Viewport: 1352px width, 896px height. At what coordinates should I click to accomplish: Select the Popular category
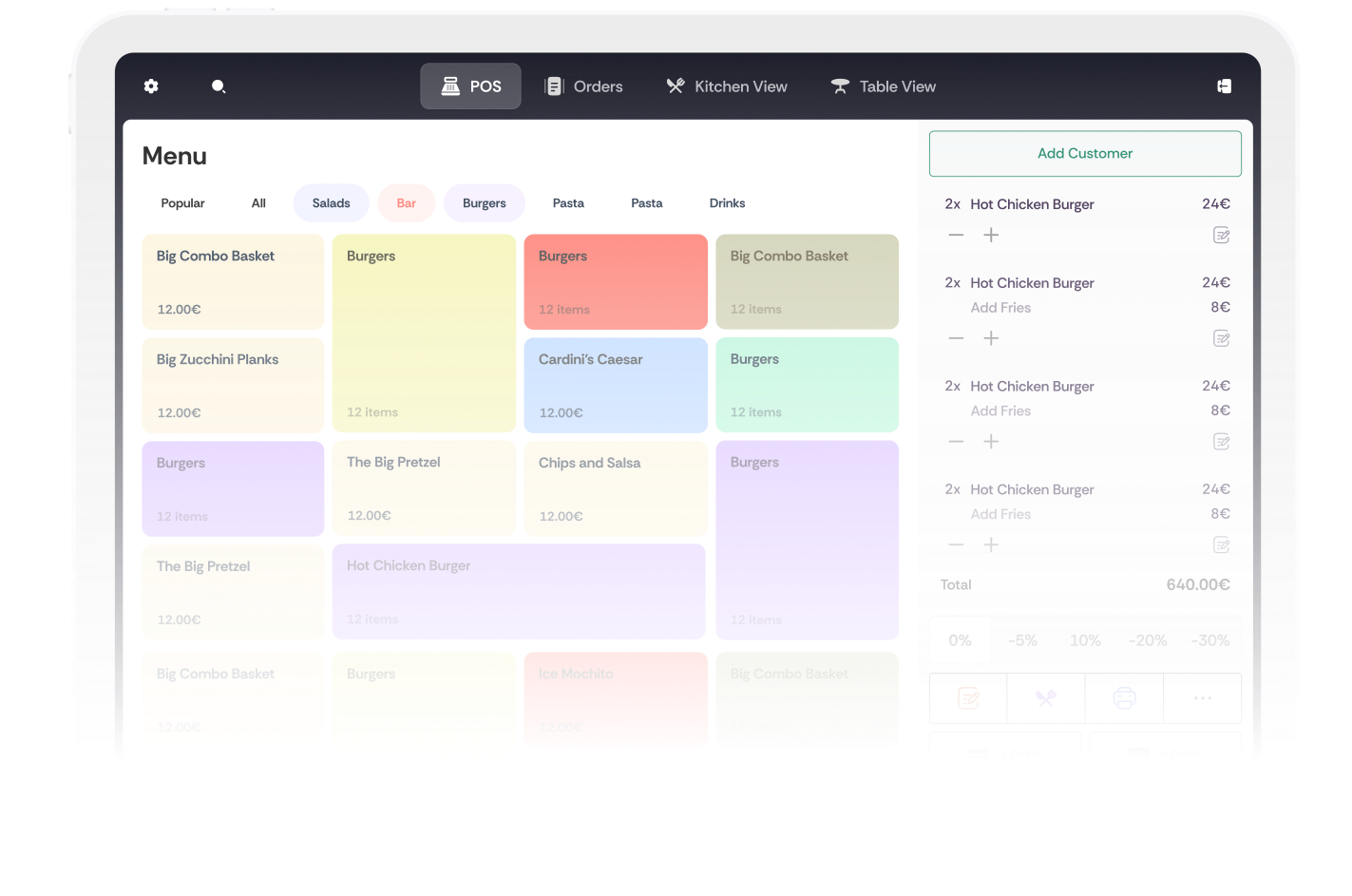click(x=182, y=203)
